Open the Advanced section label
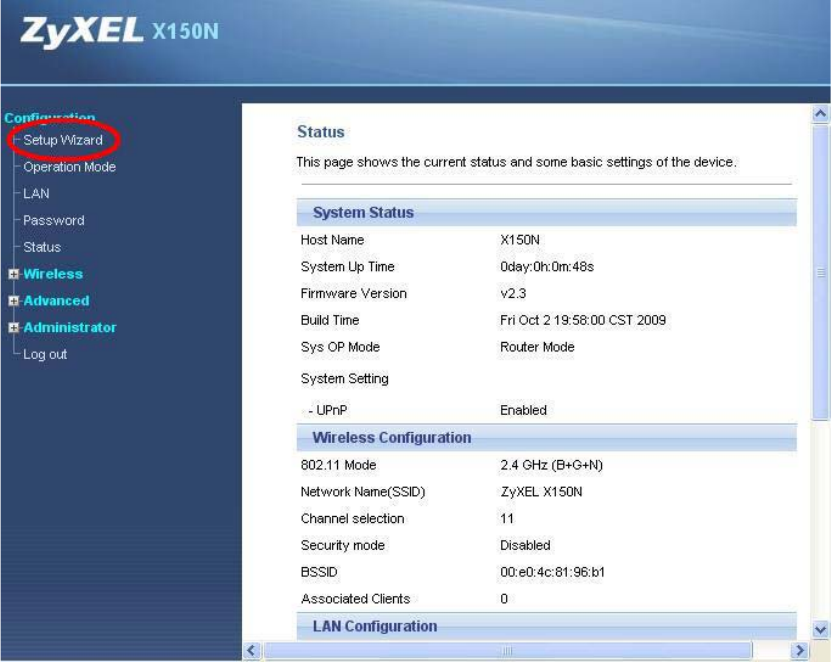This screenshot has height=662, width=831. (56, 301)
